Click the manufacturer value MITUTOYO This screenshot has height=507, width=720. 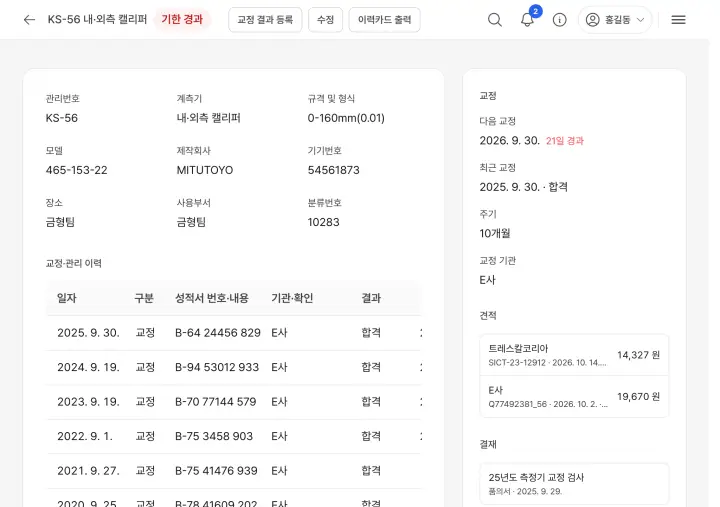(205, 170)
